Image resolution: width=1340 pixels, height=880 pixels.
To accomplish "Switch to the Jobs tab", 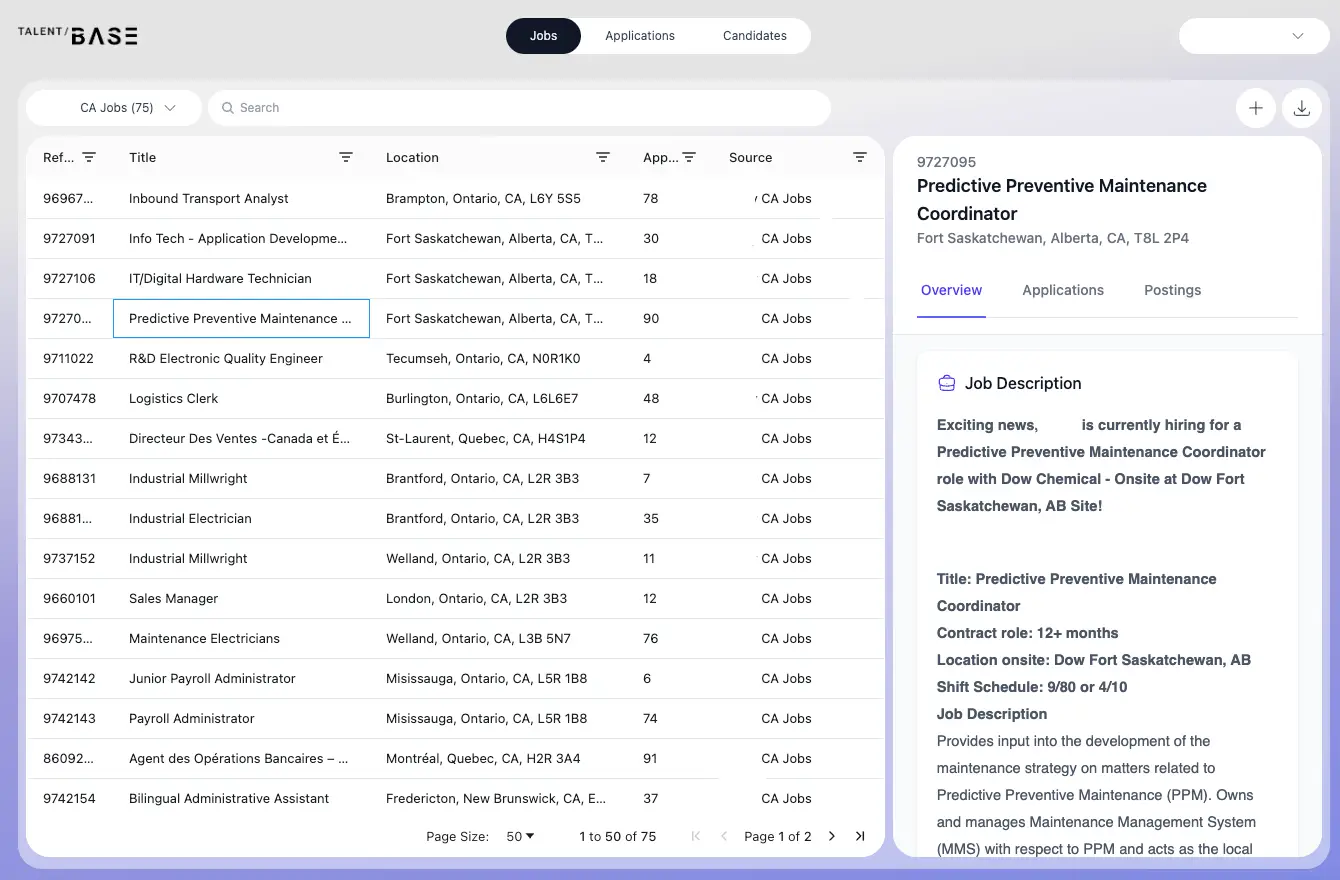I will (543, 36).
